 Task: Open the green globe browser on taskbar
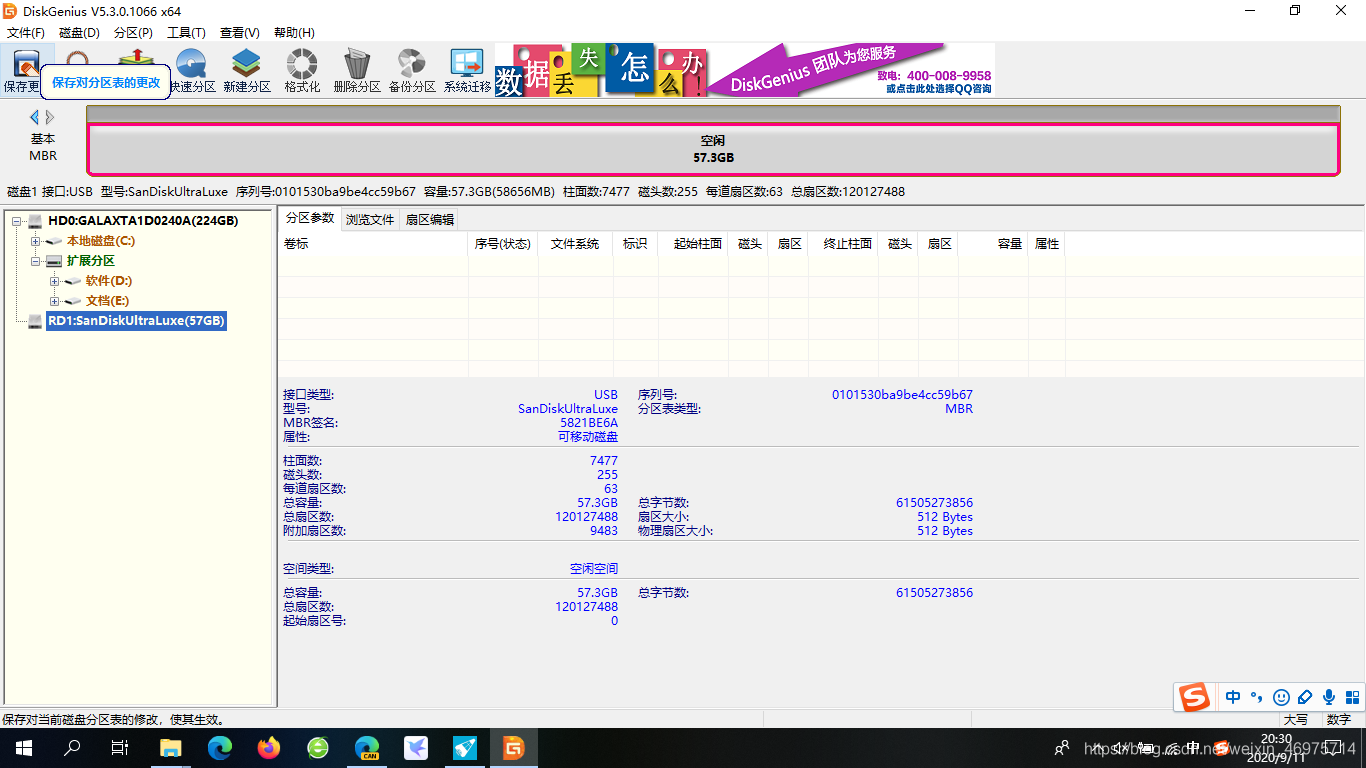point(318,748)
